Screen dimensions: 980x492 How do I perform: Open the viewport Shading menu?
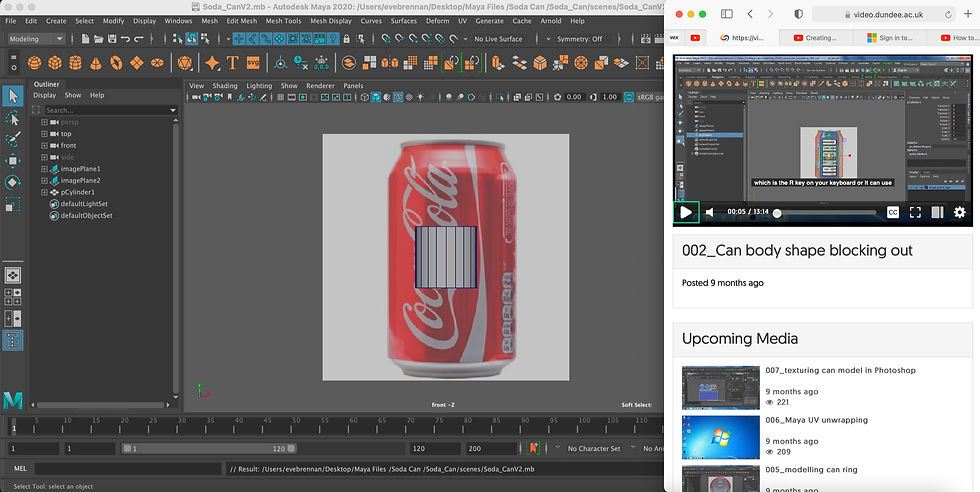coord(224,86)
